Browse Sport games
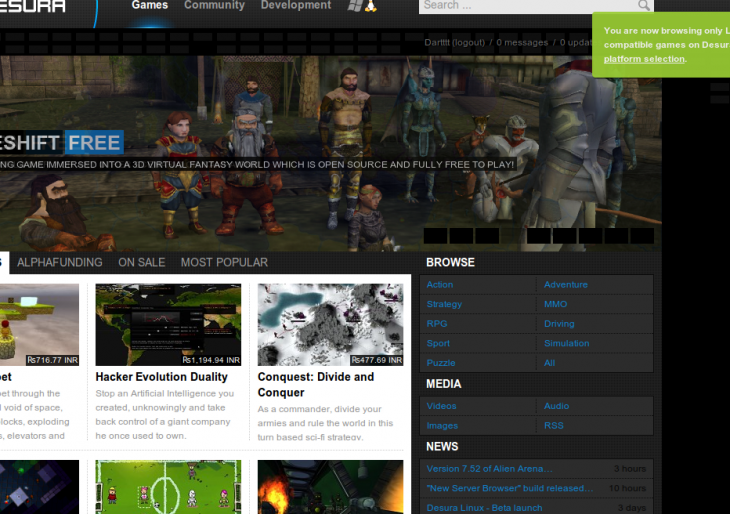730x514 pixels. 438,343
